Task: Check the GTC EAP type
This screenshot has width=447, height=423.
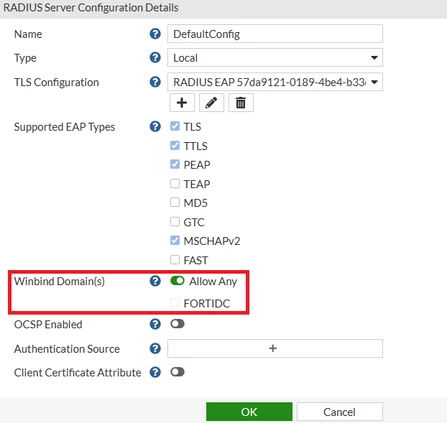Action: tap(175, 222)
